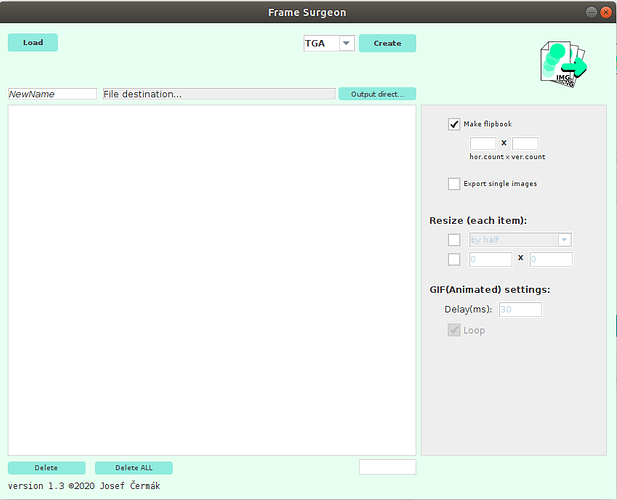Click the 'GIF(Animated) settings:' heading

pyautogui.click(x=490, y=290)
